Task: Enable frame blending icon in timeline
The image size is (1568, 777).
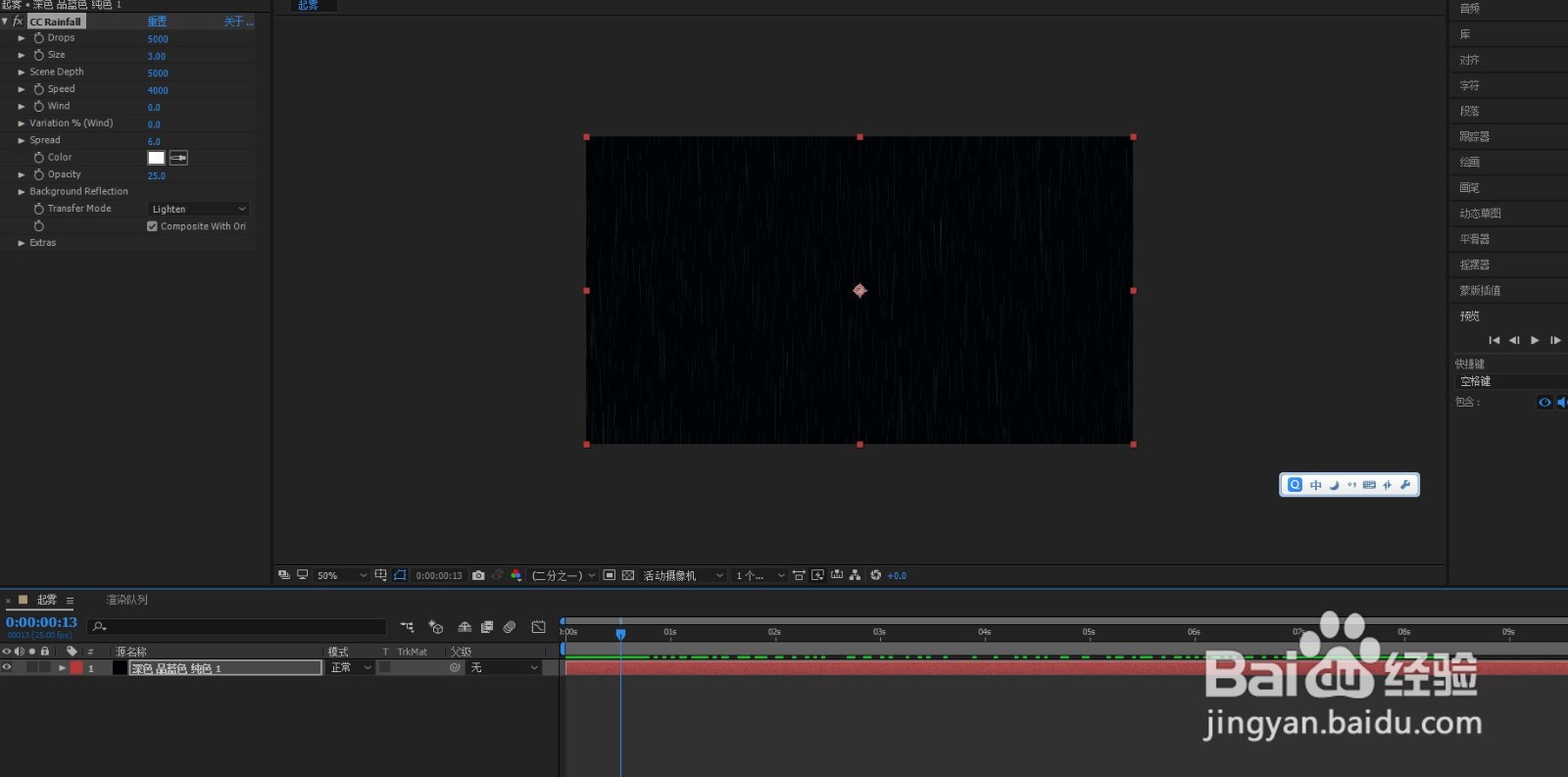Action: (487, 627)
